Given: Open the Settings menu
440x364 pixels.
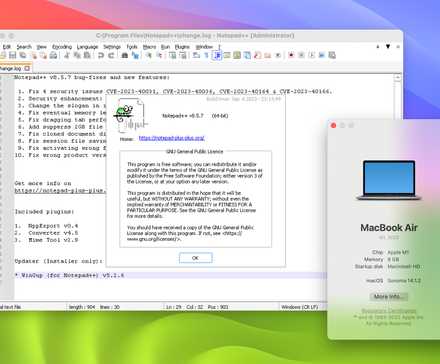Looking at the screenshot, I should coord(112,47).
